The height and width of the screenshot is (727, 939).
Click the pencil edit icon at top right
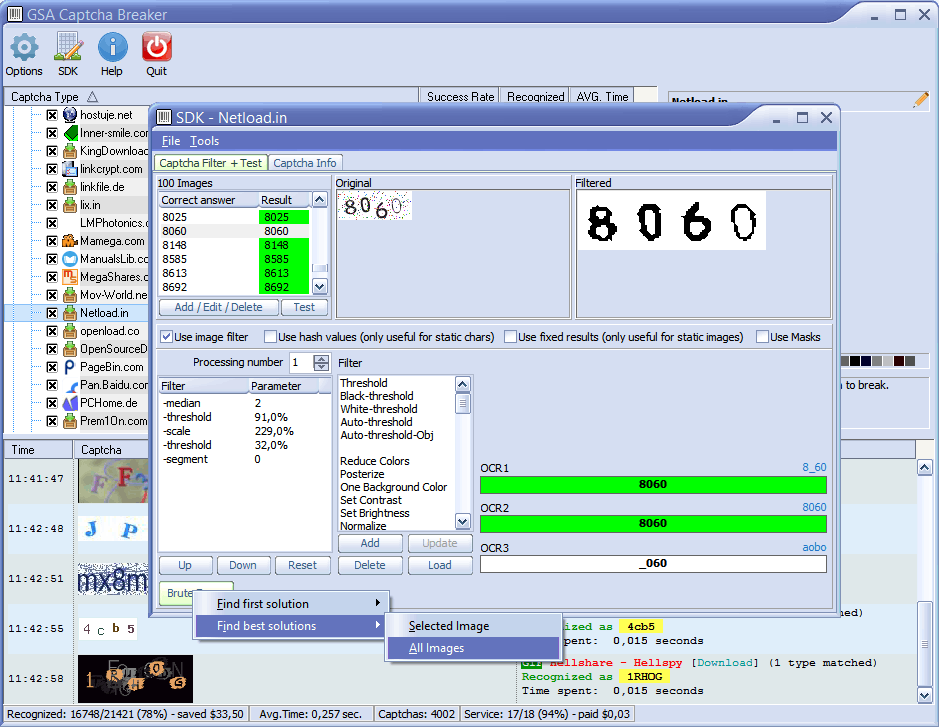pyautogui.click(x=921, y=100)
